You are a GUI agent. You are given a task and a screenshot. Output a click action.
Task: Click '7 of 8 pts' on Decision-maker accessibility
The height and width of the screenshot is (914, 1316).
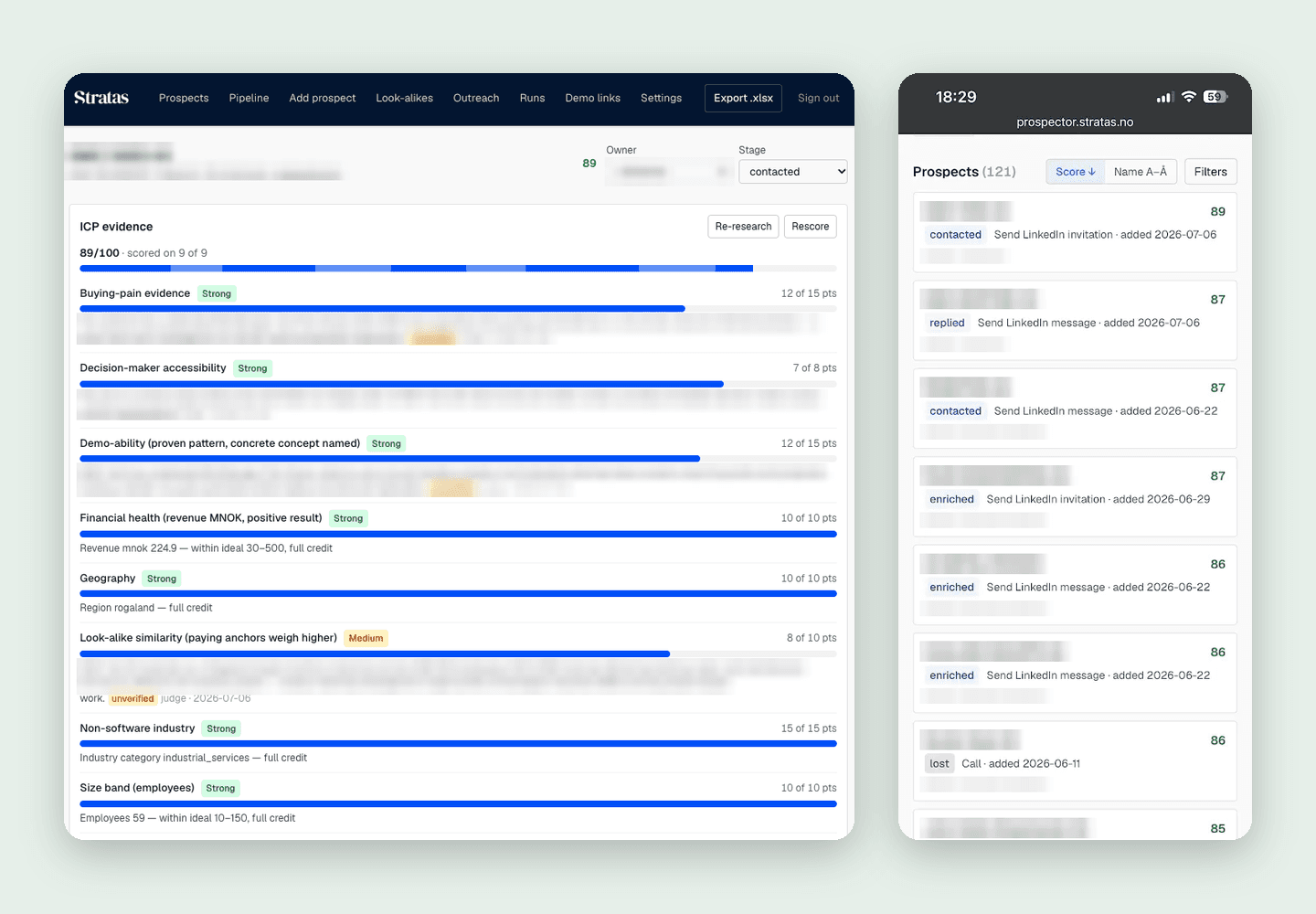coord(814,368)
